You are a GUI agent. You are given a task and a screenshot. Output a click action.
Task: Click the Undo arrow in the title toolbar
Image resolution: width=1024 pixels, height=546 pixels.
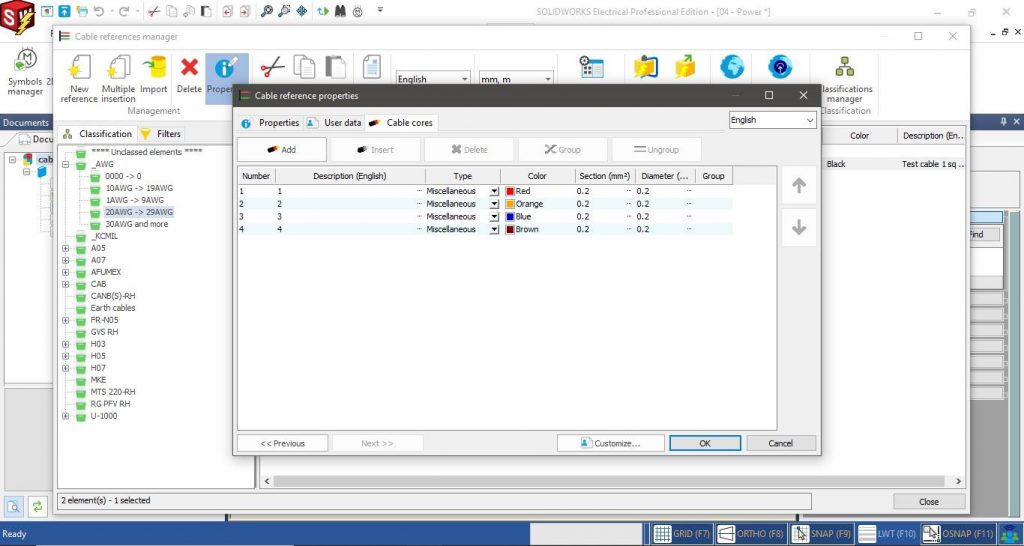click(99, 11)
